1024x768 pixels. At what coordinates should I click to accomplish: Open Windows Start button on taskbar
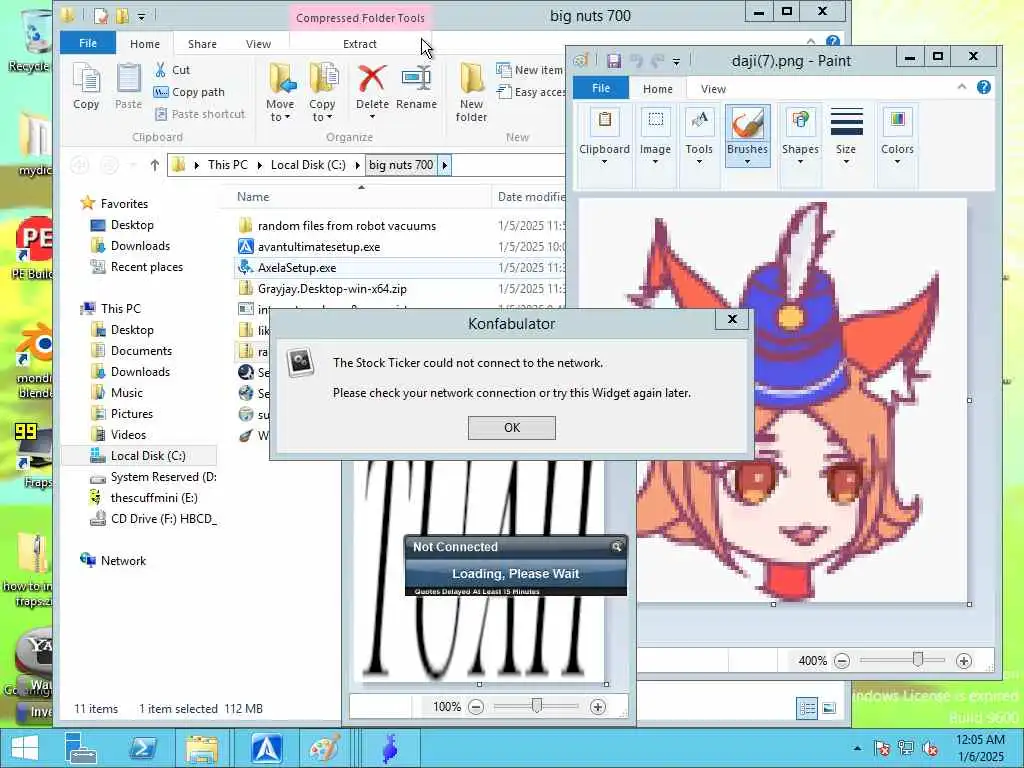24,748
